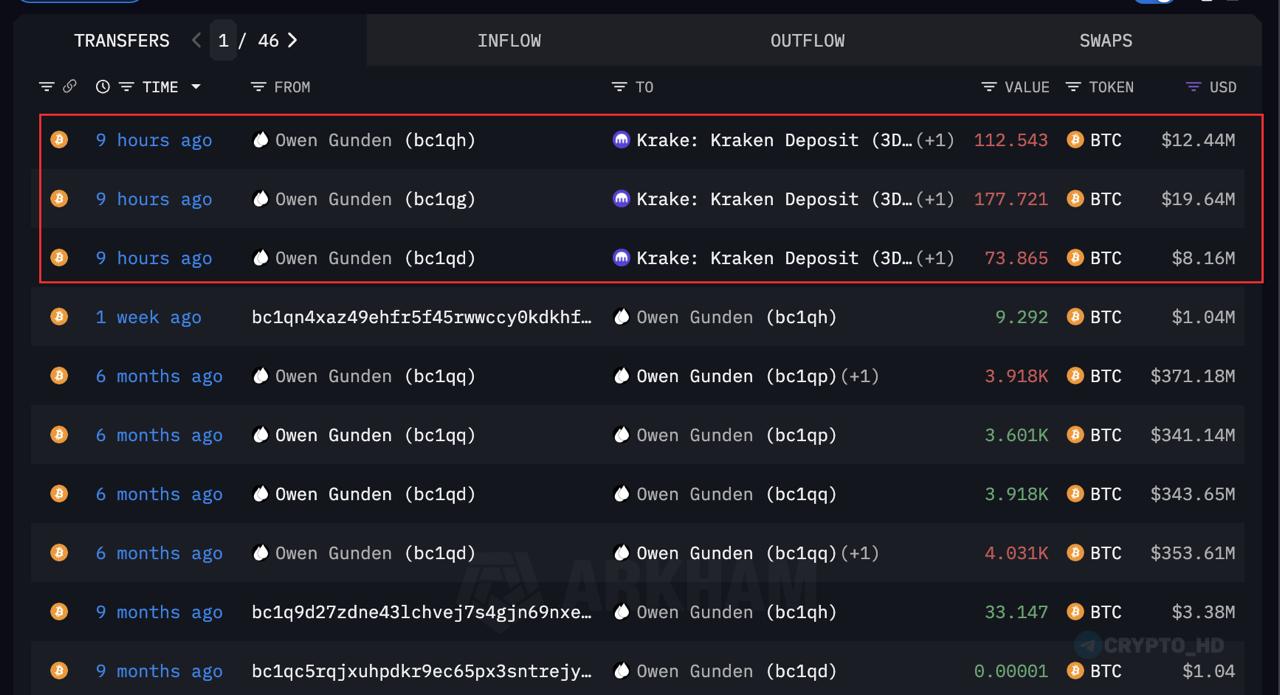Toggle the switch at the top right
The height and width of the screenshot is (695, 1280).
click(1157, 2)
